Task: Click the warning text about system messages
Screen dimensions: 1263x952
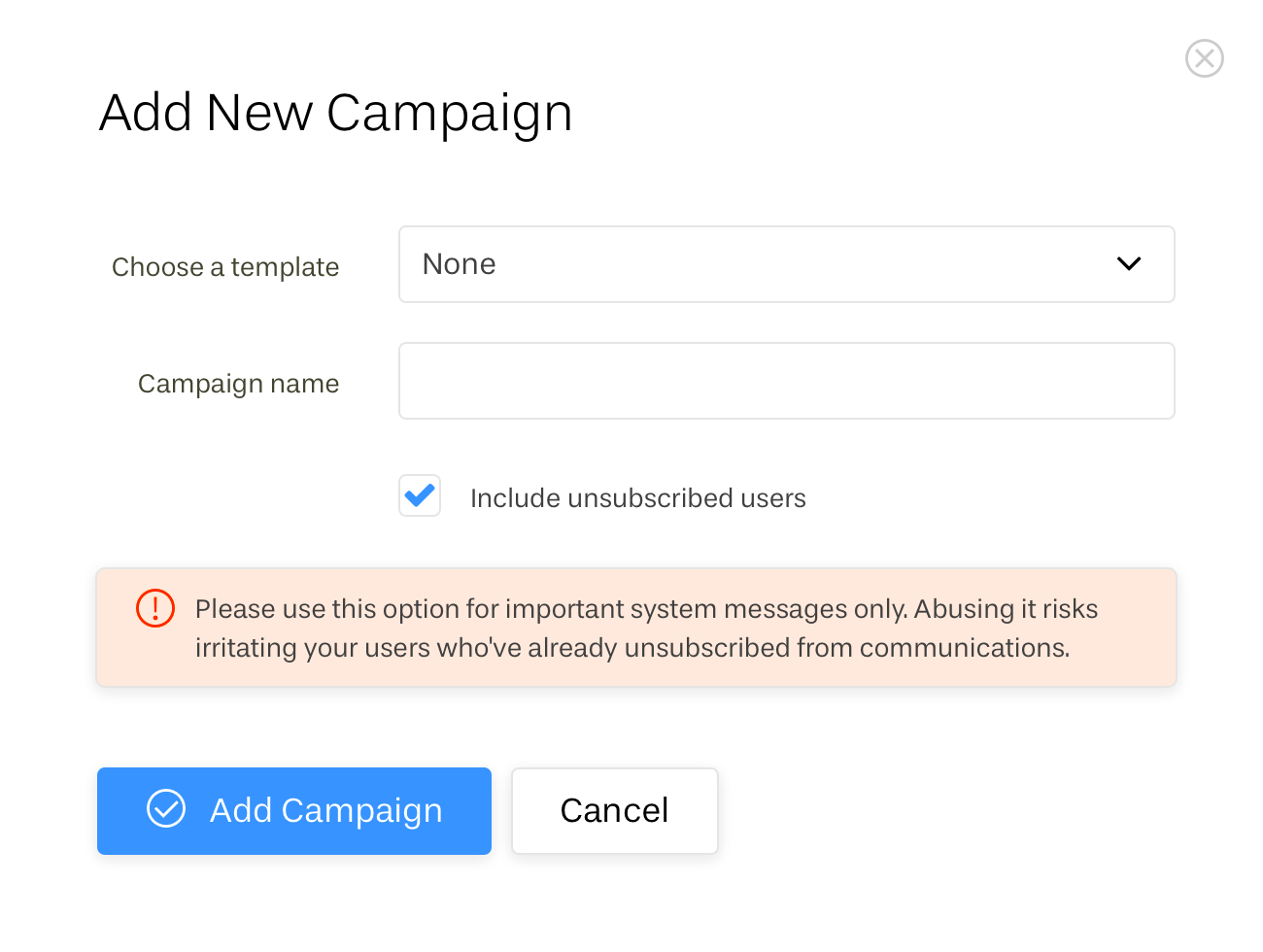Action: click(646, 629)
